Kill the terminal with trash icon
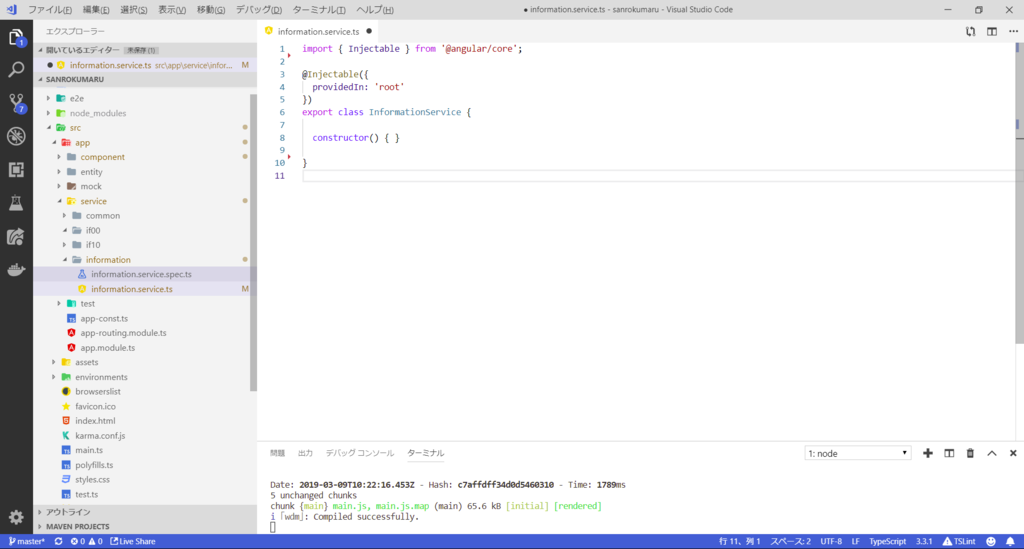Viewport: 1024px width, 549px height. [970, 453]
